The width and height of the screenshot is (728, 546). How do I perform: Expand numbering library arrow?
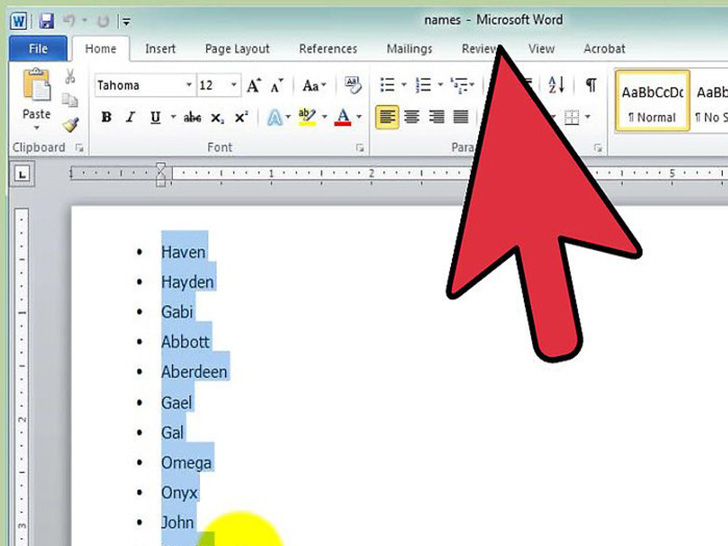click(x=440, y=85)
